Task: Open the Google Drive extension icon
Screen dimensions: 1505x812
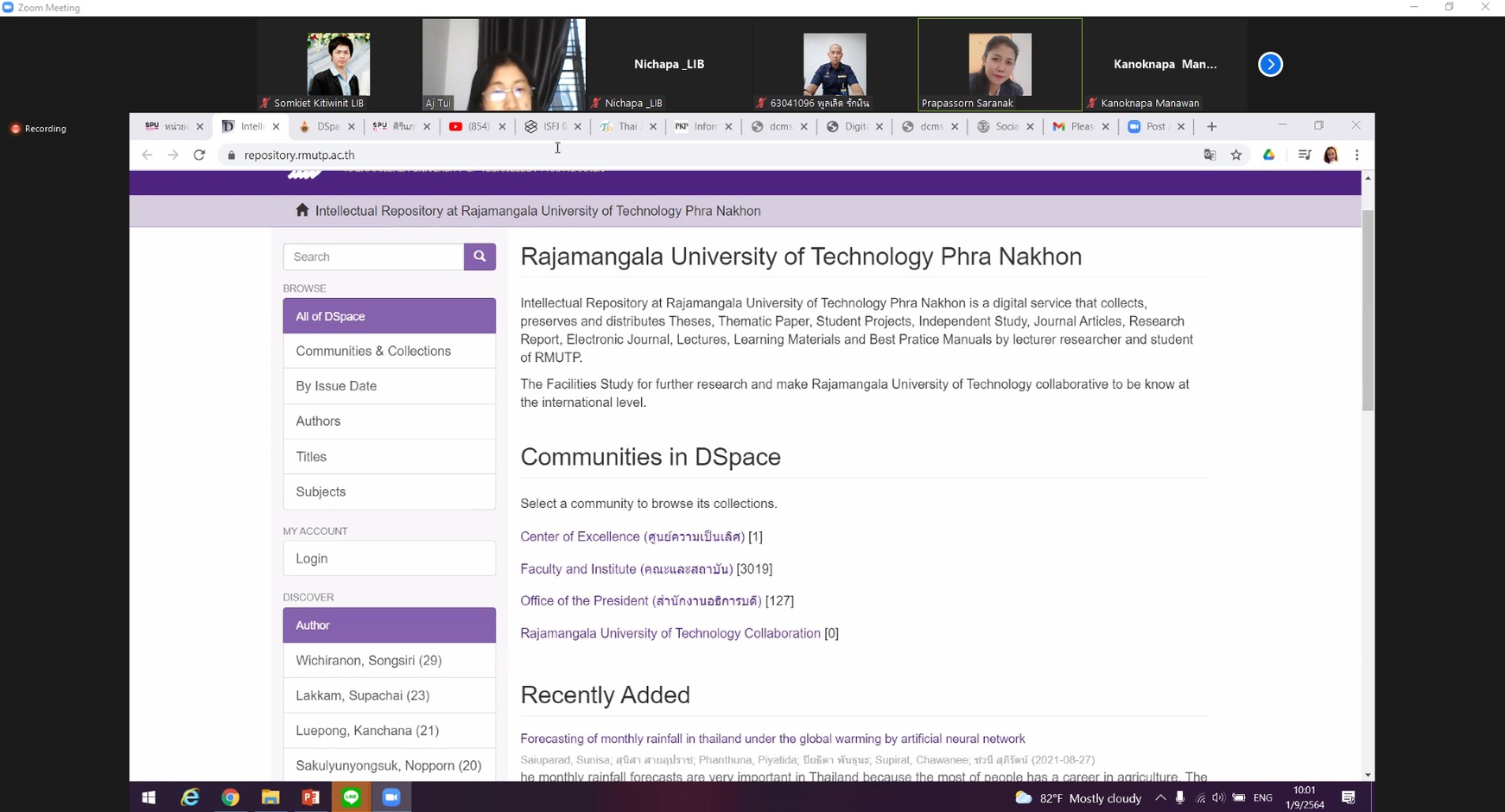Action: coord(1268,155)
